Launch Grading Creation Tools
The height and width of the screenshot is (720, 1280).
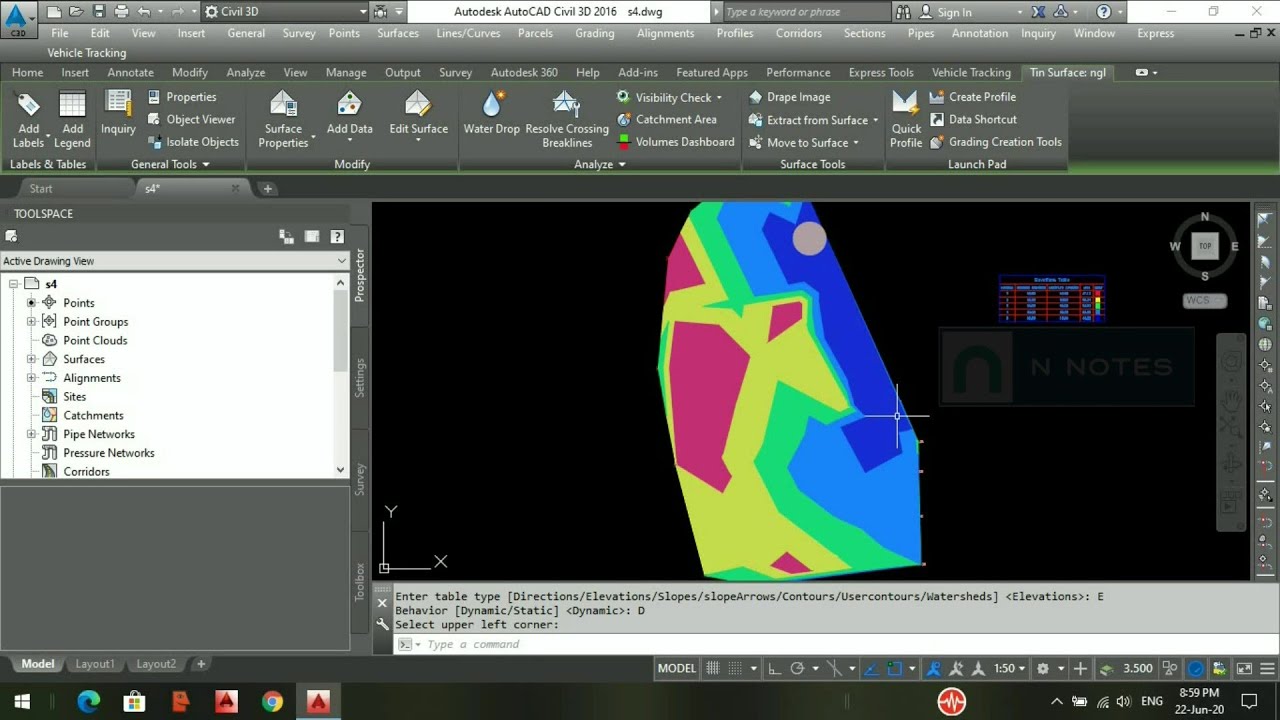[x=995, y=142]
